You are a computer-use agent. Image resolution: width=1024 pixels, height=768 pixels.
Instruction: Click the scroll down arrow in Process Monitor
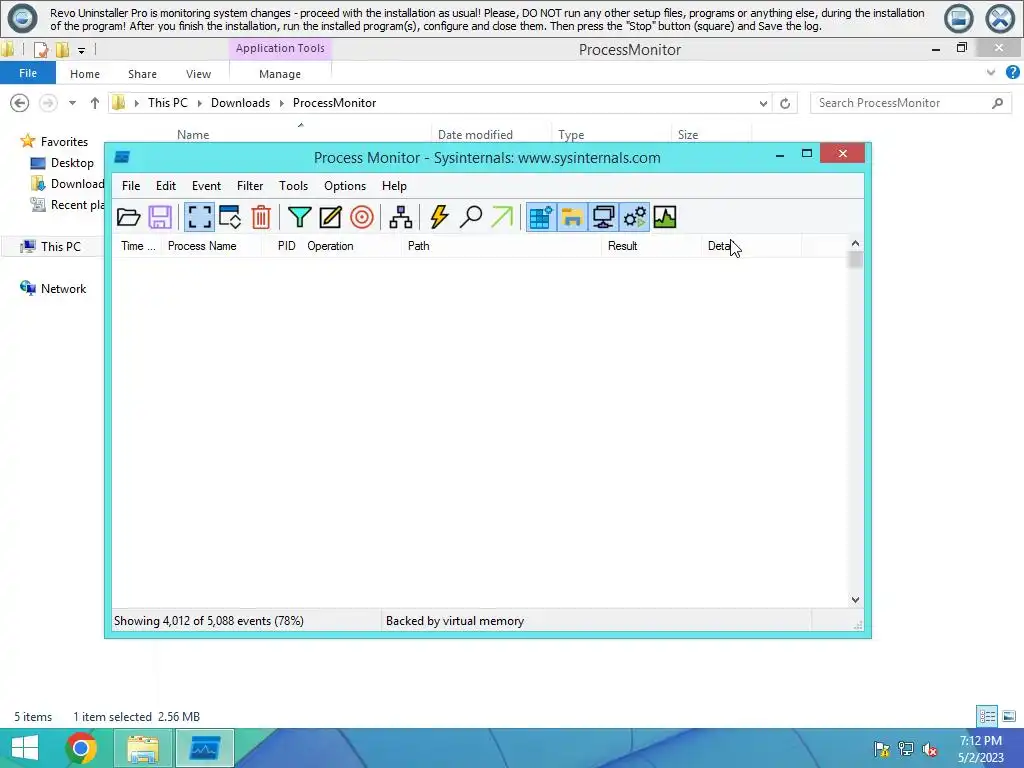point(856,600)
